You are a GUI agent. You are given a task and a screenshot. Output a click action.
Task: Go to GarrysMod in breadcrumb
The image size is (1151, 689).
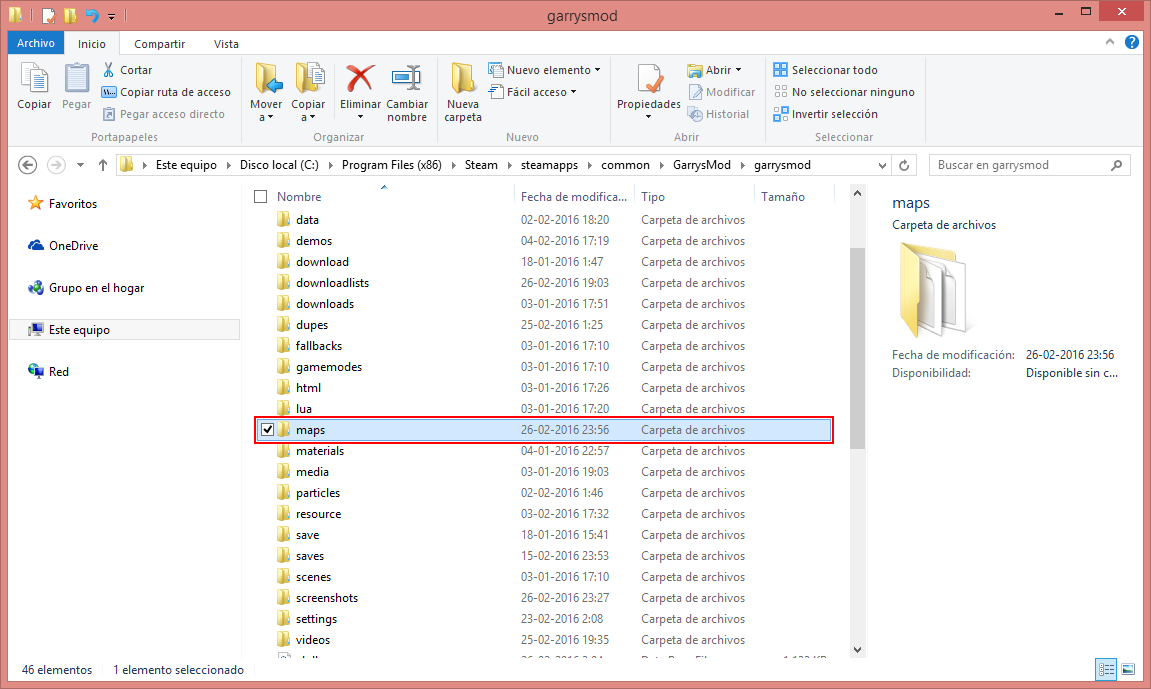coord(702,165)
